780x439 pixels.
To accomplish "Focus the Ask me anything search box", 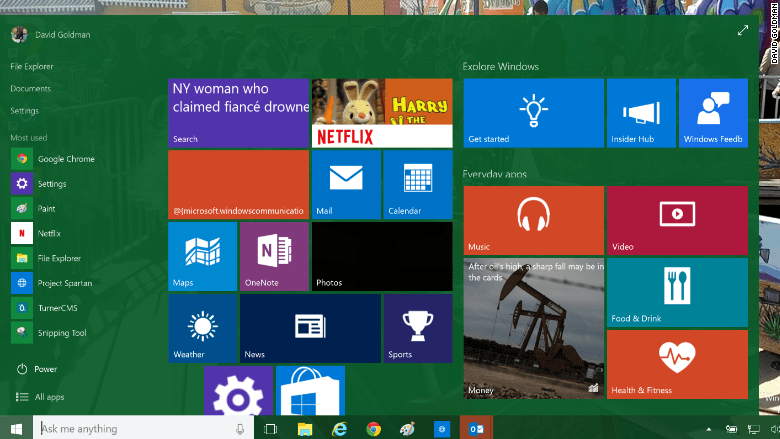I will (x=143, y=429).
